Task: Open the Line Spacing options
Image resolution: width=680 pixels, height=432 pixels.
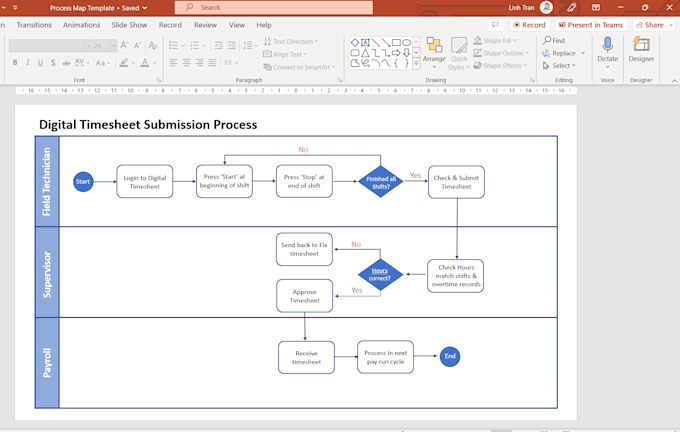Action: pyautogui.click(x=250, y=45)
